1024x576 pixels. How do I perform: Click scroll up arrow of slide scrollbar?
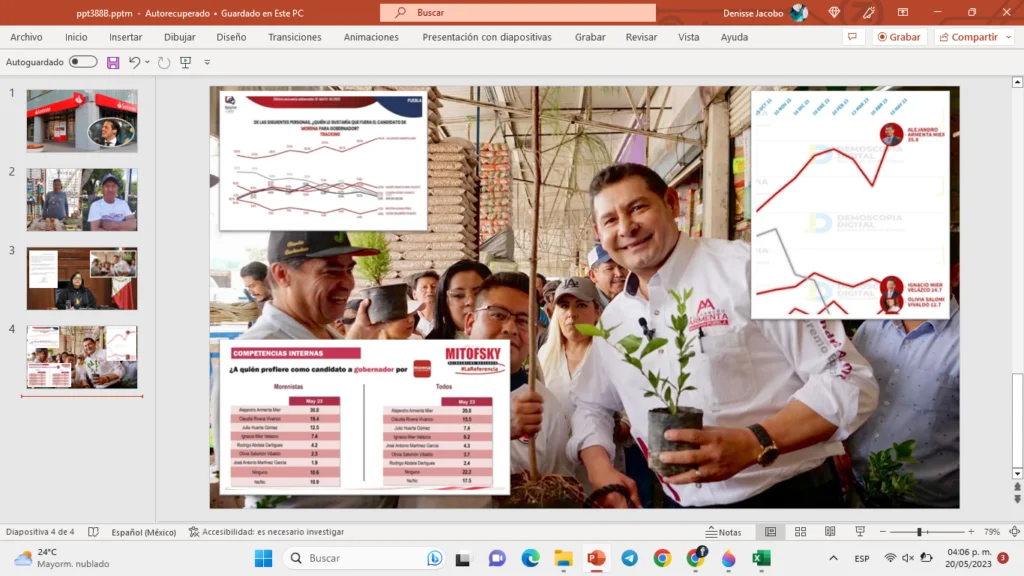1017,82
